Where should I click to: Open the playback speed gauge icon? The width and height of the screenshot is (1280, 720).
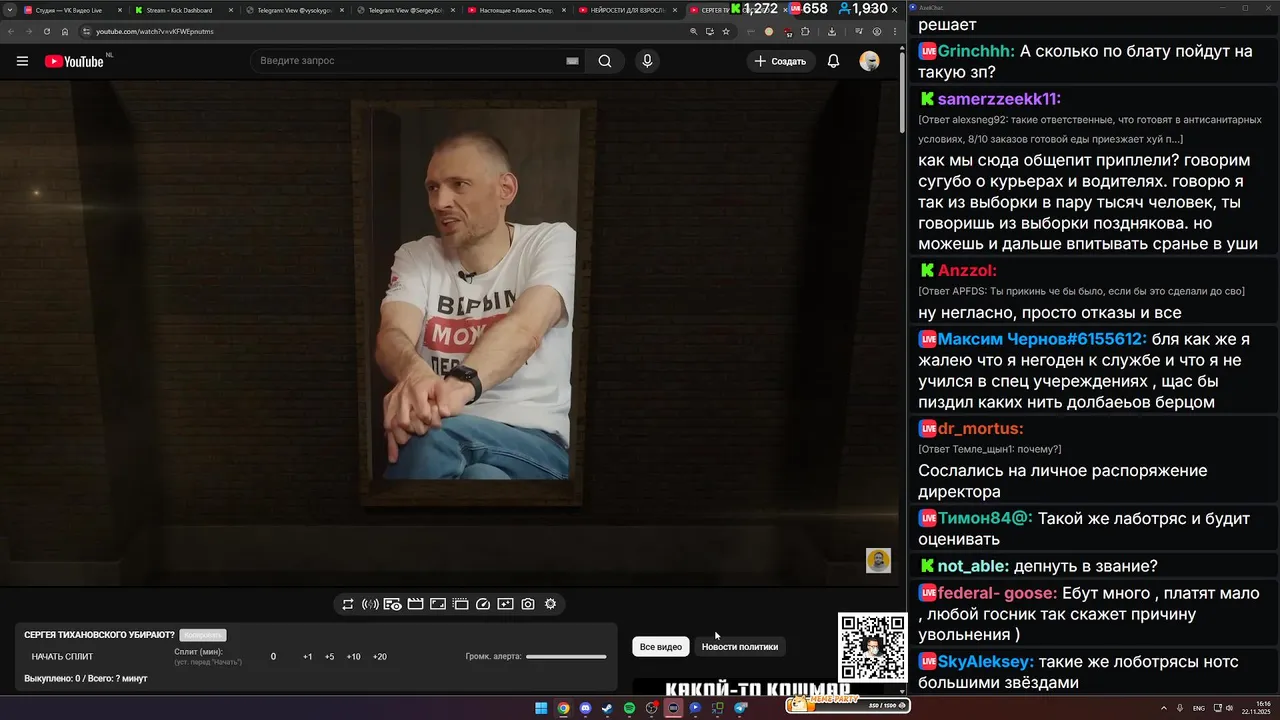click(483, 604)
